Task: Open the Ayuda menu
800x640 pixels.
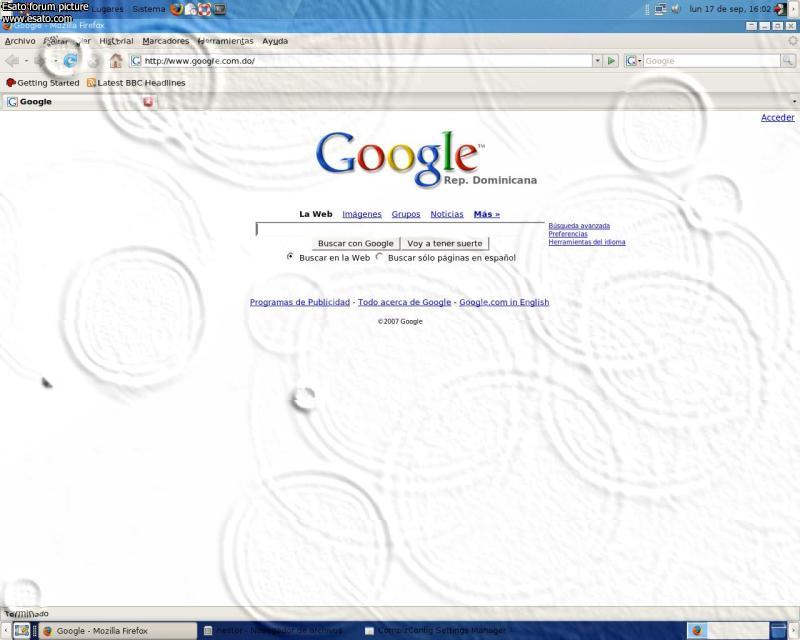Action: pyautogui.click(x=275, y=41)
